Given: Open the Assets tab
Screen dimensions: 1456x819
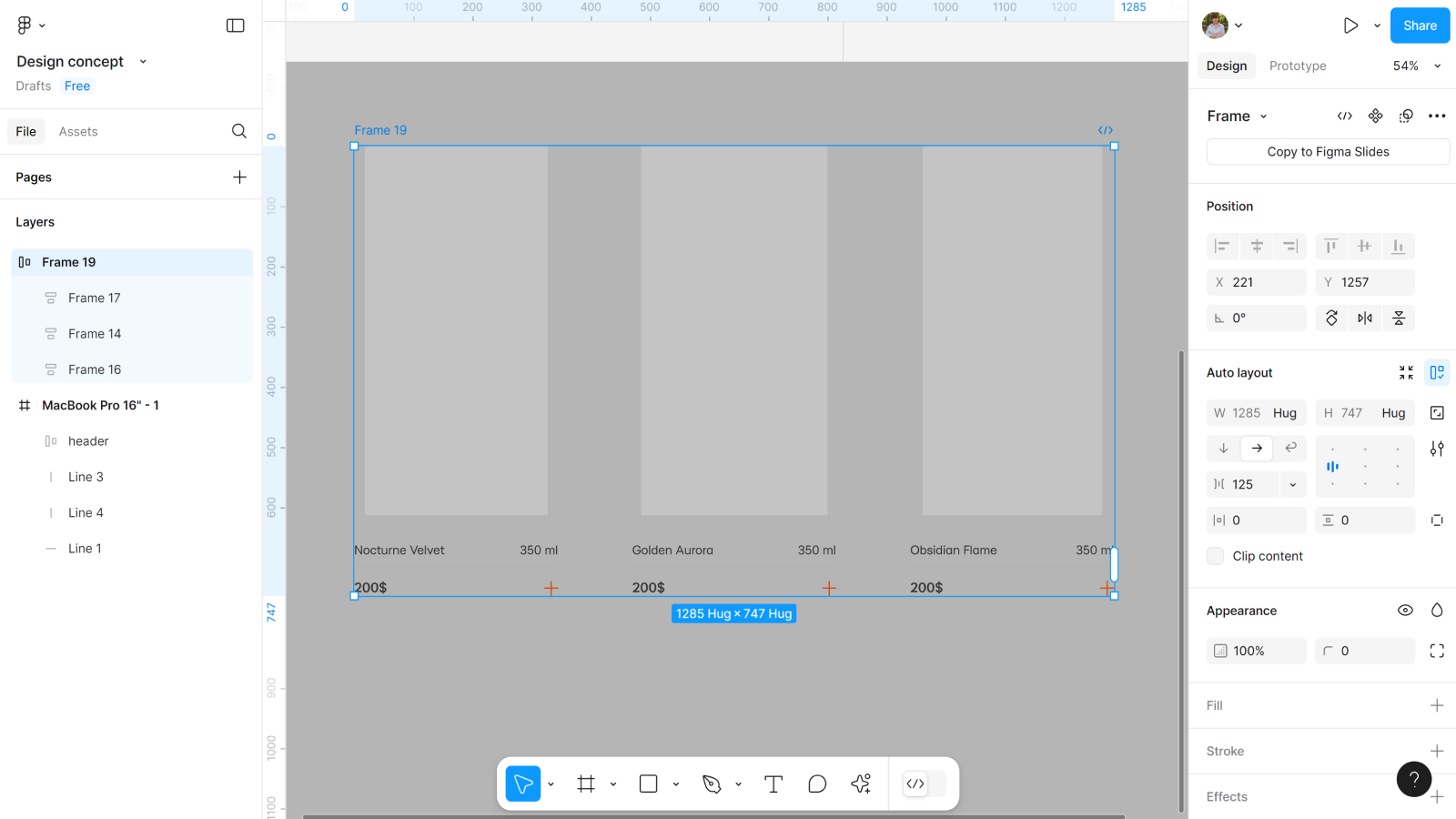Looking at the screenshot, I should (x=78, y=131).
